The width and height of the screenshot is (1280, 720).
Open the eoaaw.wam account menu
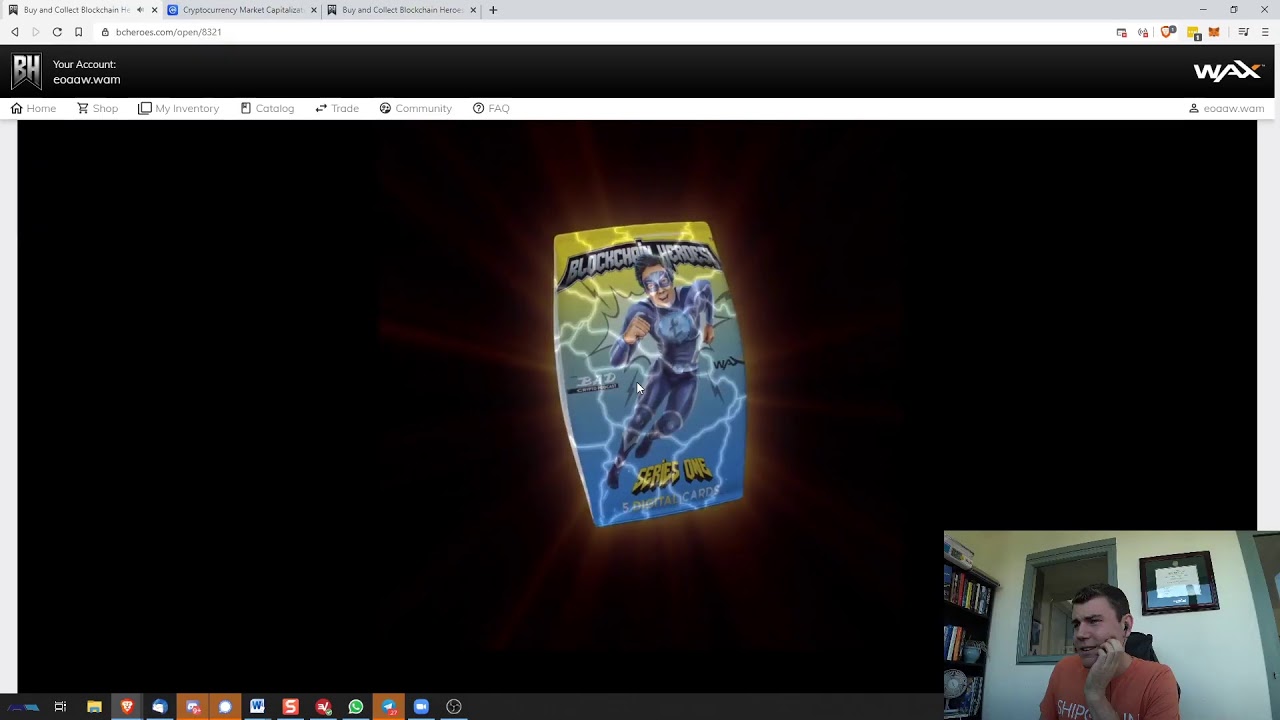(x=1226, y=108)
